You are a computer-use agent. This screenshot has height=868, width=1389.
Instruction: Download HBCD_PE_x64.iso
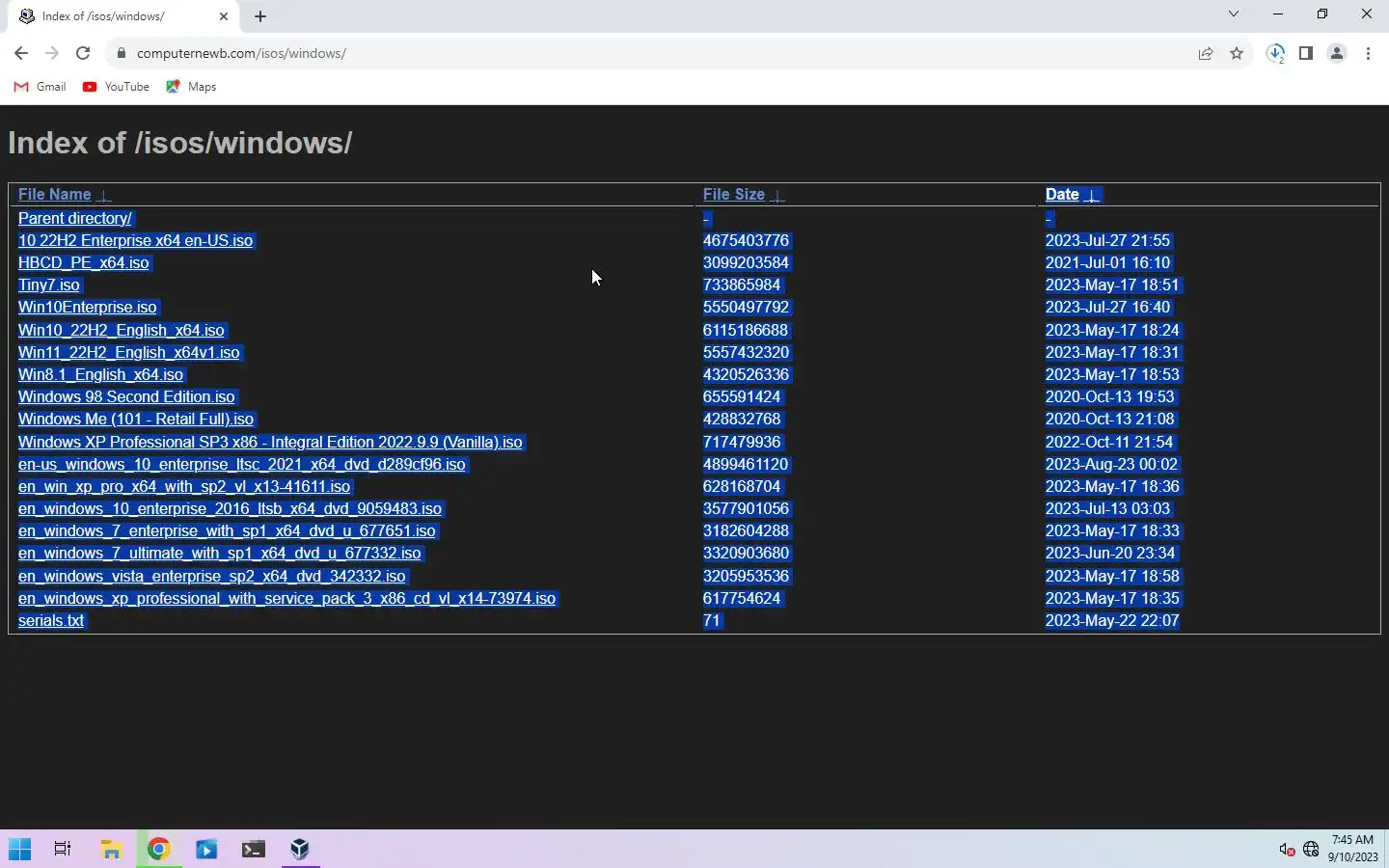pyautogui.click(x=84, y=263)
